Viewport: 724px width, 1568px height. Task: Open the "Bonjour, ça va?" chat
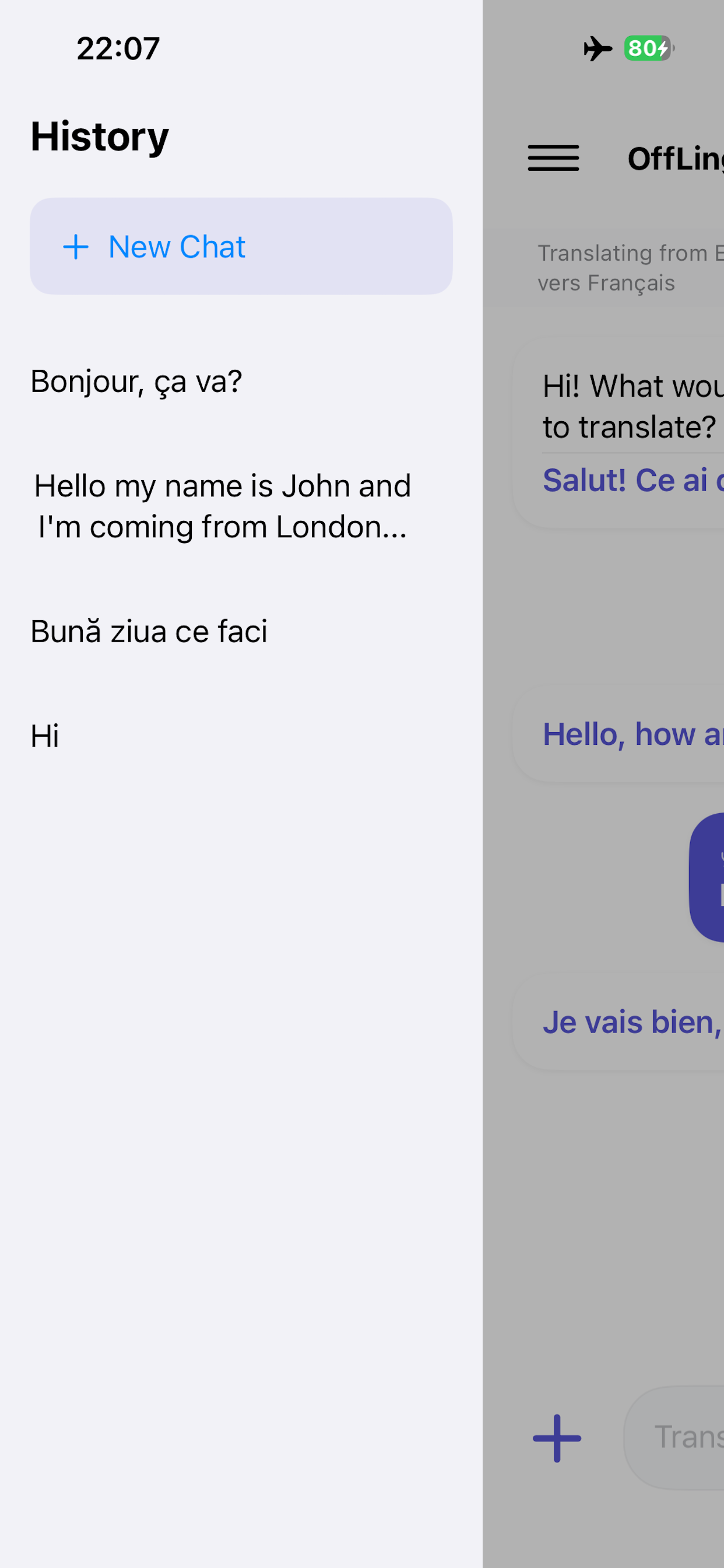pyautogui.click(x=136, y=381)
